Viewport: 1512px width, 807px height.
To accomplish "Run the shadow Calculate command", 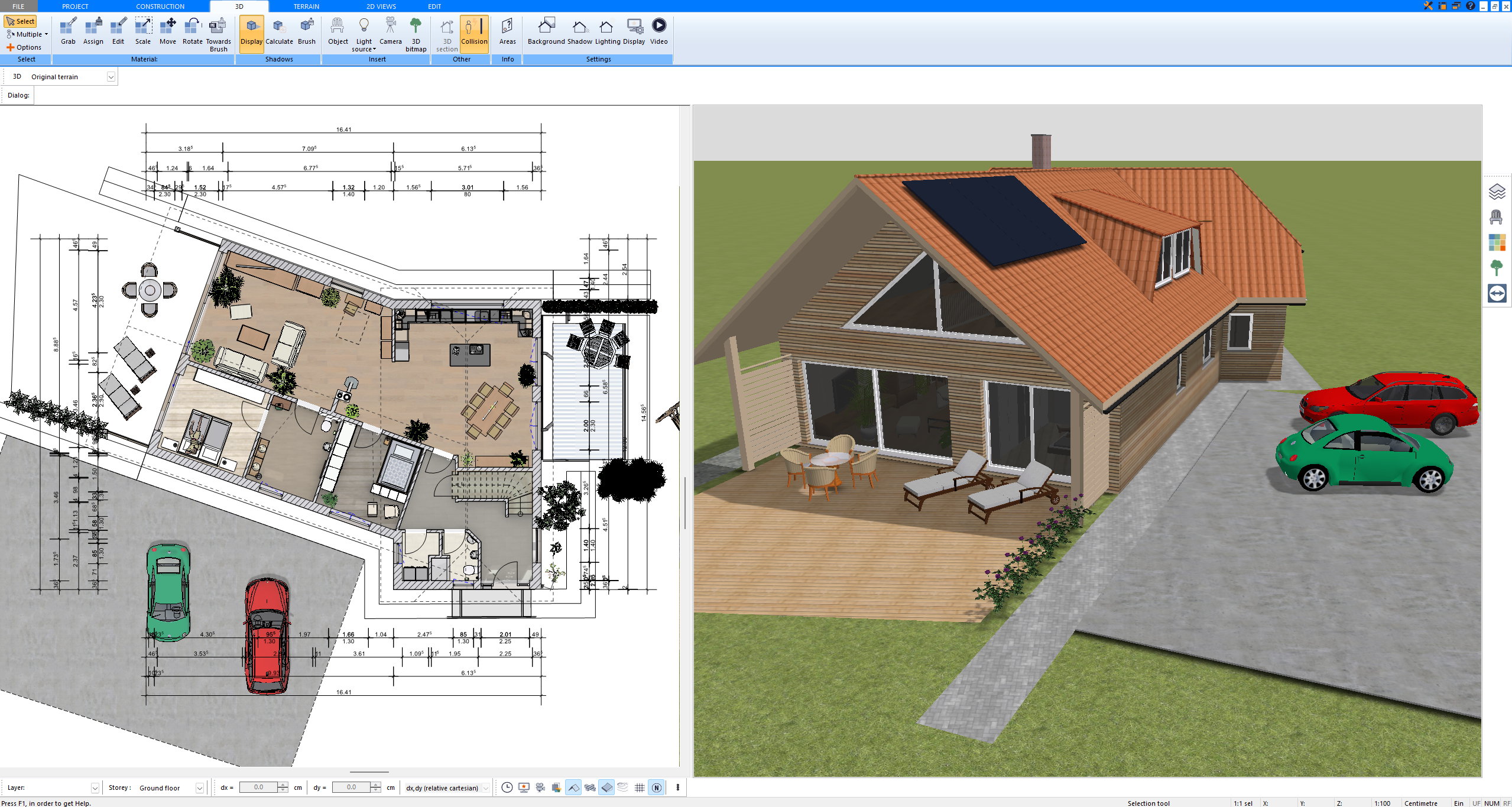I will [279, 31].
